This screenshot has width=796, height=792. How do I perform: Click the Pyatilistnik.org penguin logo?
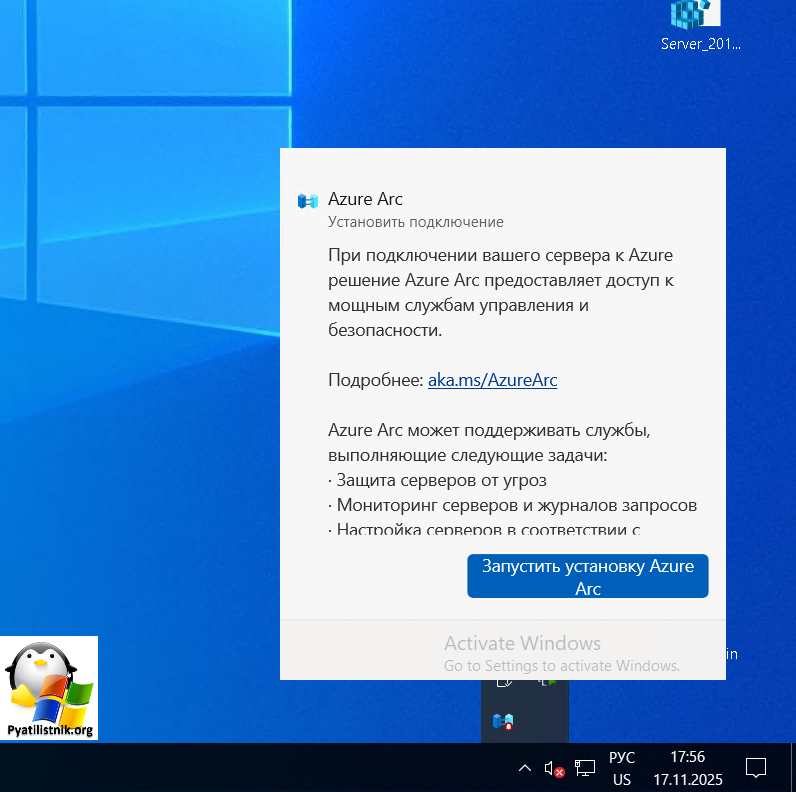(49, 688)
